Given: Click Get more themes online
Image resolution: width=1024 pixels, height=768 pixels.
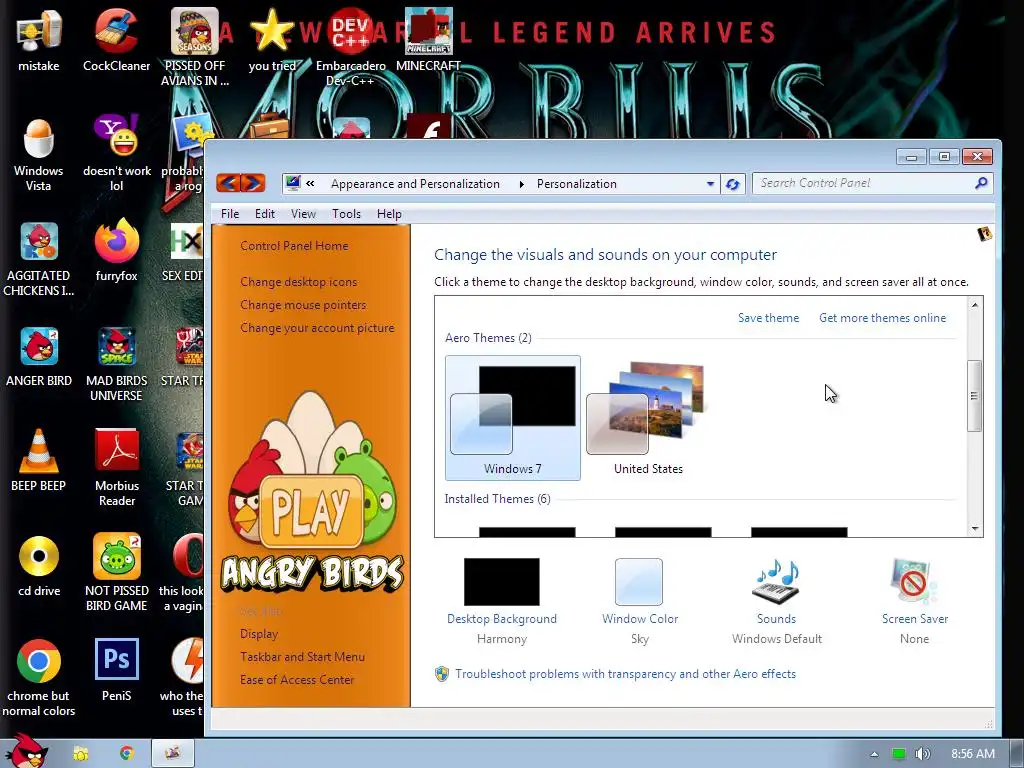Looking at the screenshot, I should click(882, 318).
